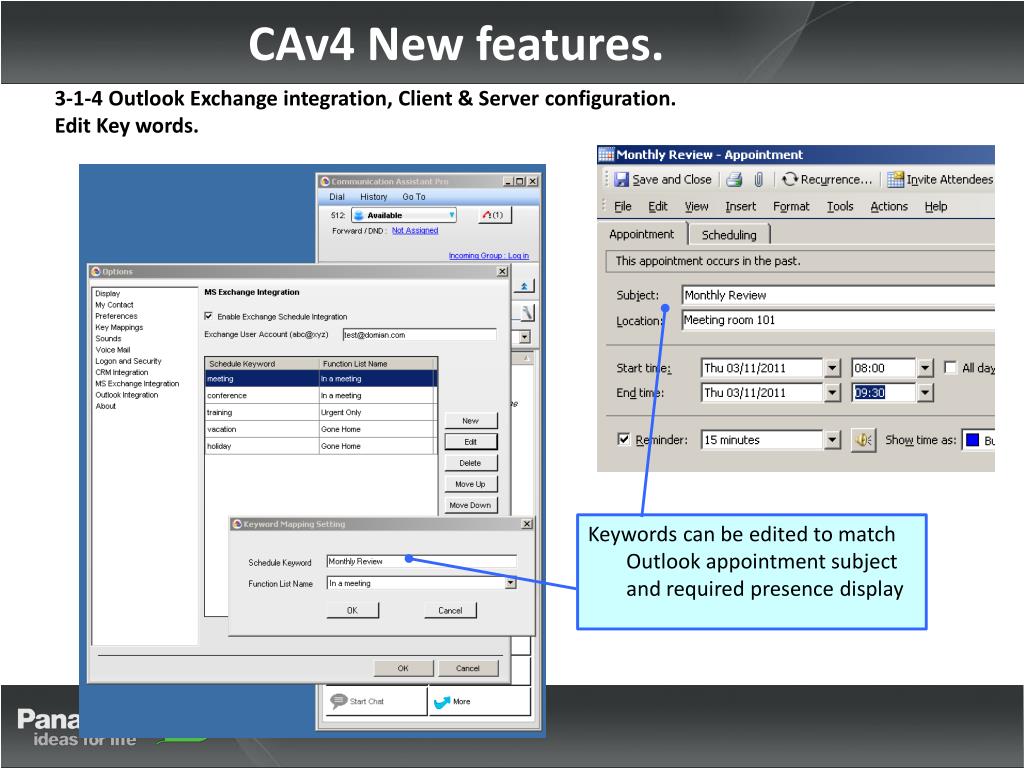Click the Edit keyword button
This screenshot has width=1024, height=768.
click(x=470, y=441)
